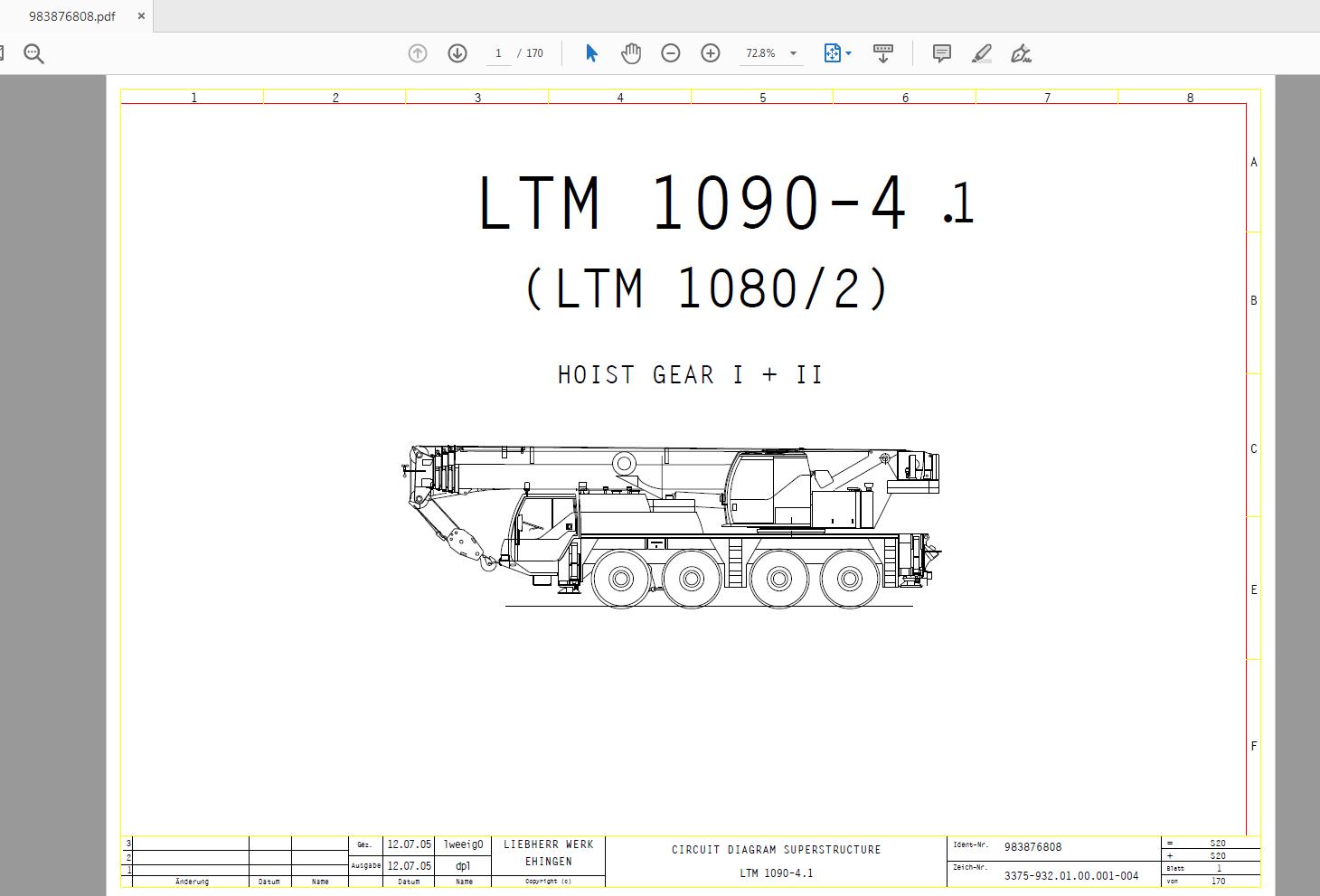
Task: Click the Ident-Nr. value 983876808
Action: point(1032,847)
